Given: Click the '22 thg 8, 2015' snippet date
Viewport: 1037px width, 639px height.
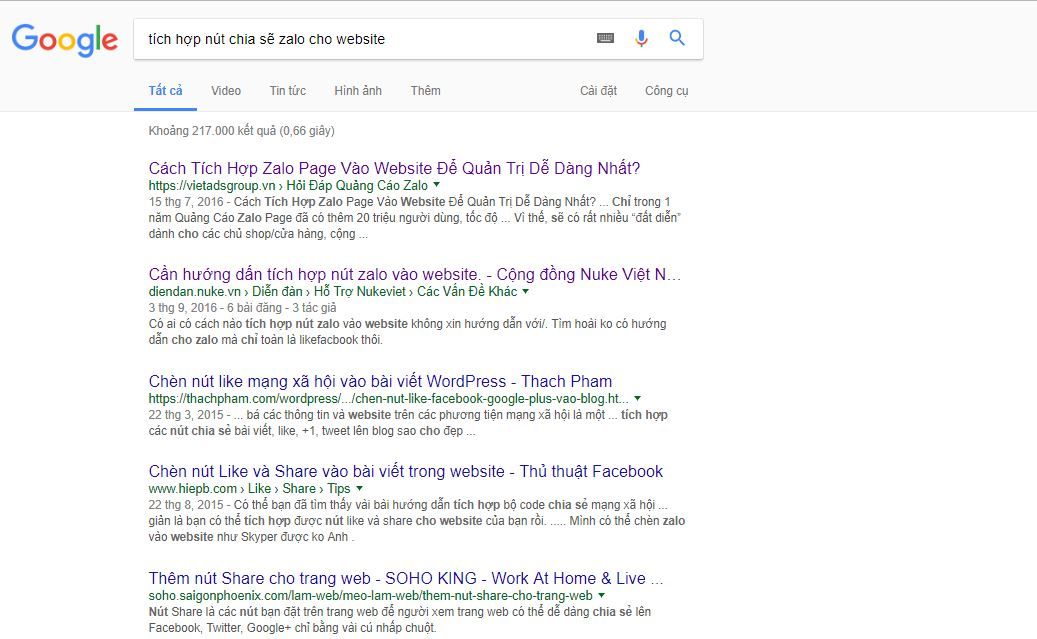Looking at the screenshot, I should pyautogui.click(x=186, y=504).
